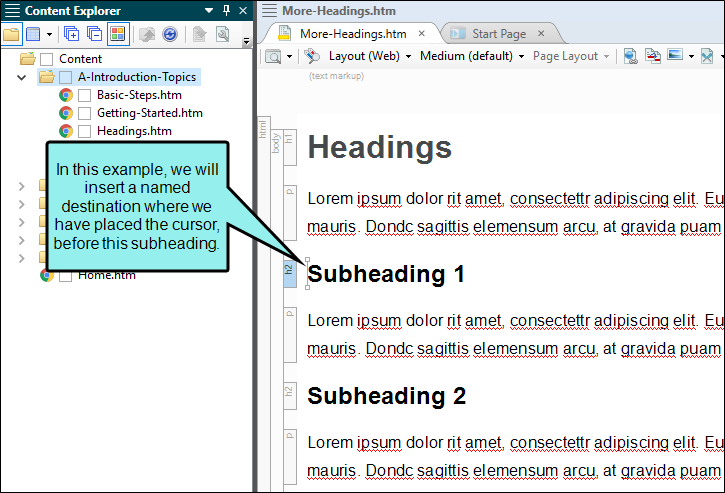Click the insert image icon in editor toolbar
The image size is (725, 493).
tap(675, 56)
